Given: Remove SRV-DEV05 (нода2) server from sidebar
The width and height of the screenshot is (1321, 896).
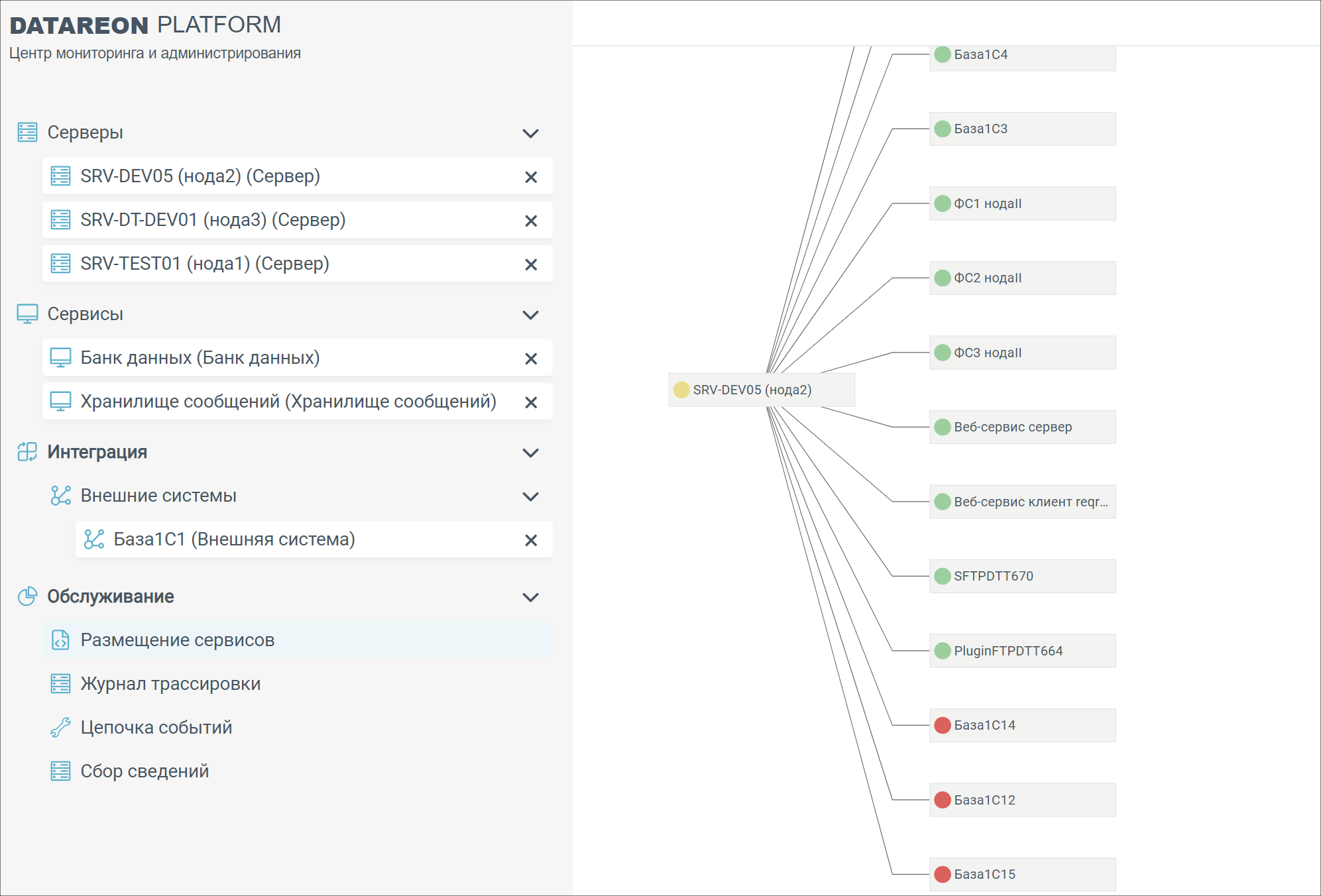Looking at the screenshot, I should [x=530, y=177].
